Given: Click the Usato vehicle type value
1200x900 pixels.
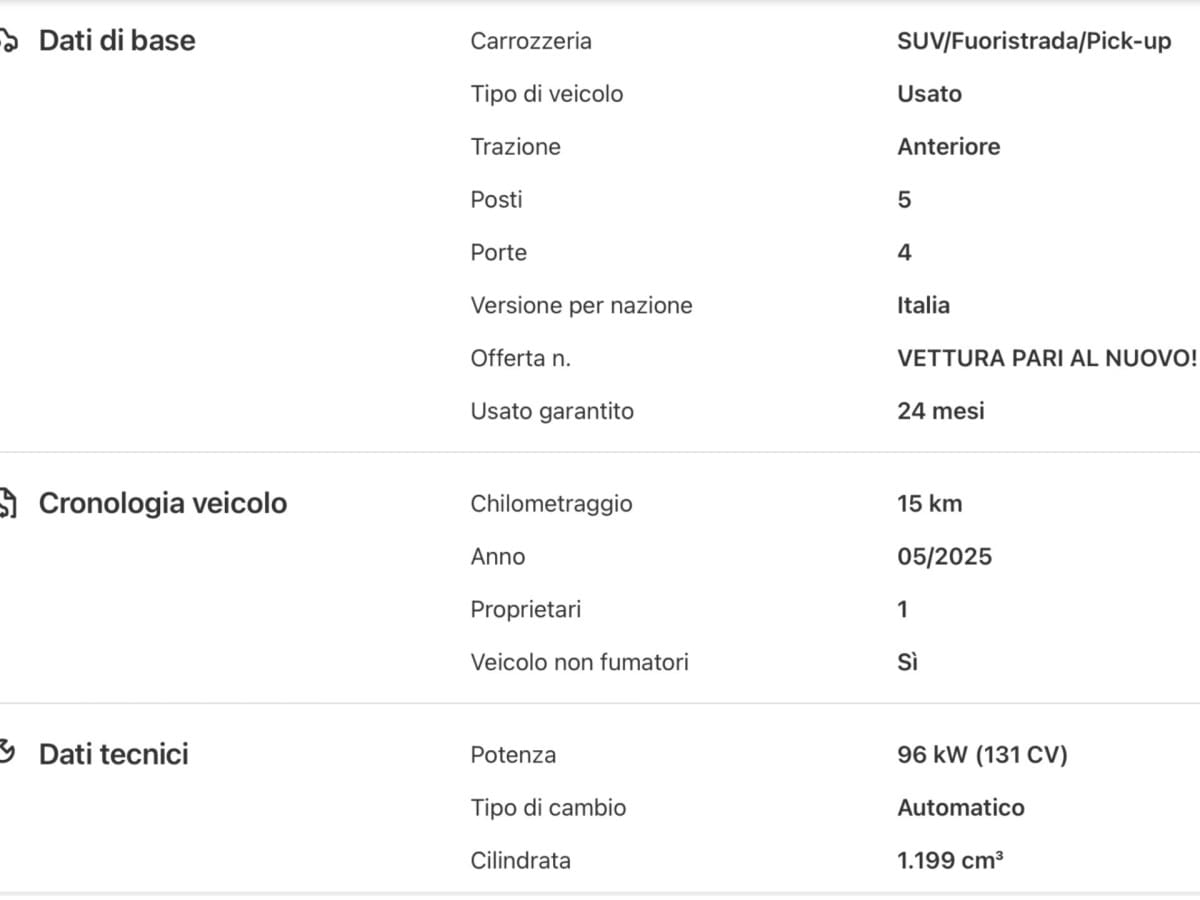Looking at the screenshot, I should click(x=929, y=94).
